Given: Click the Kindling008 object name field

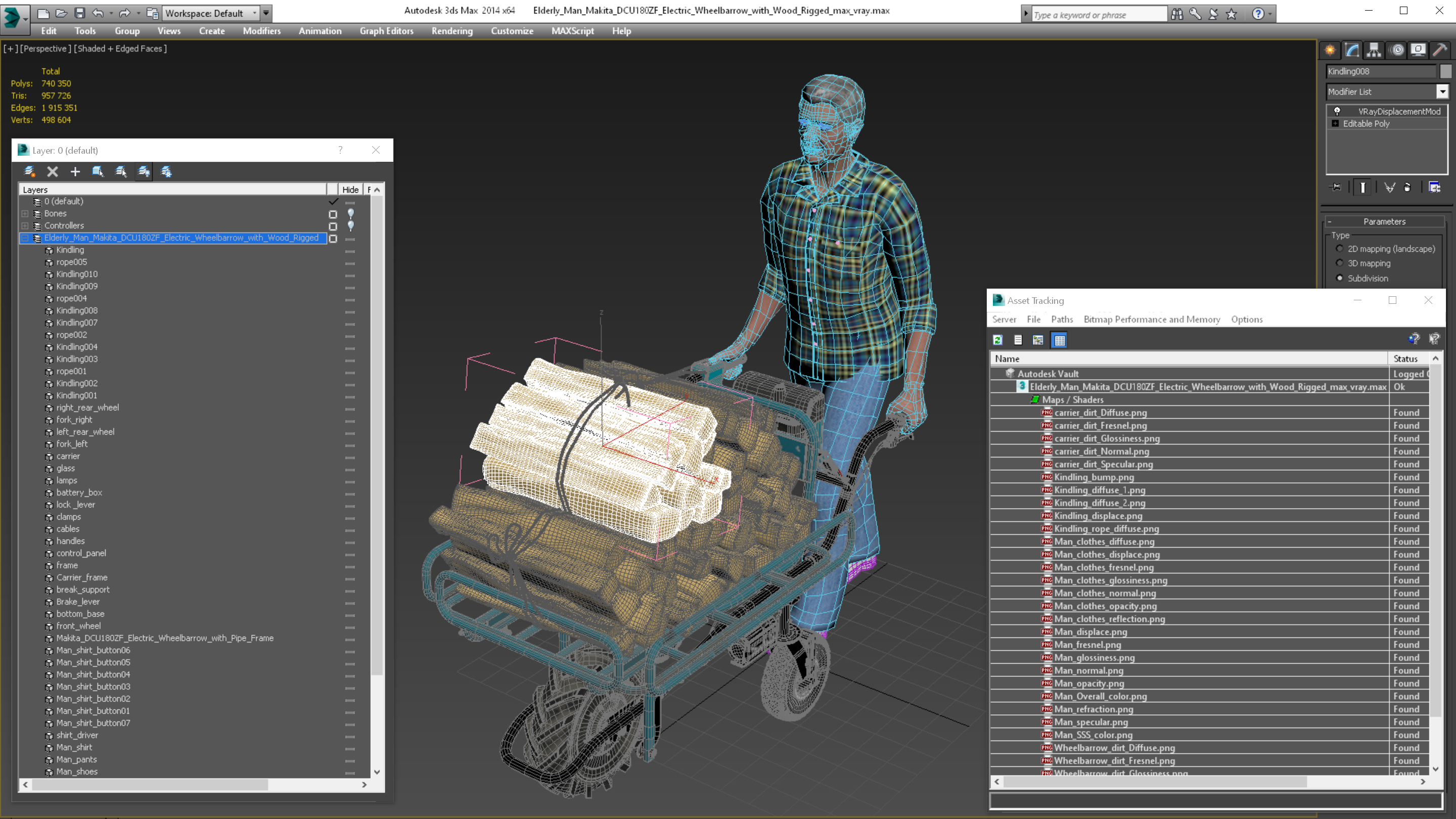Looking at the screenshot, I should (1380, 71).
